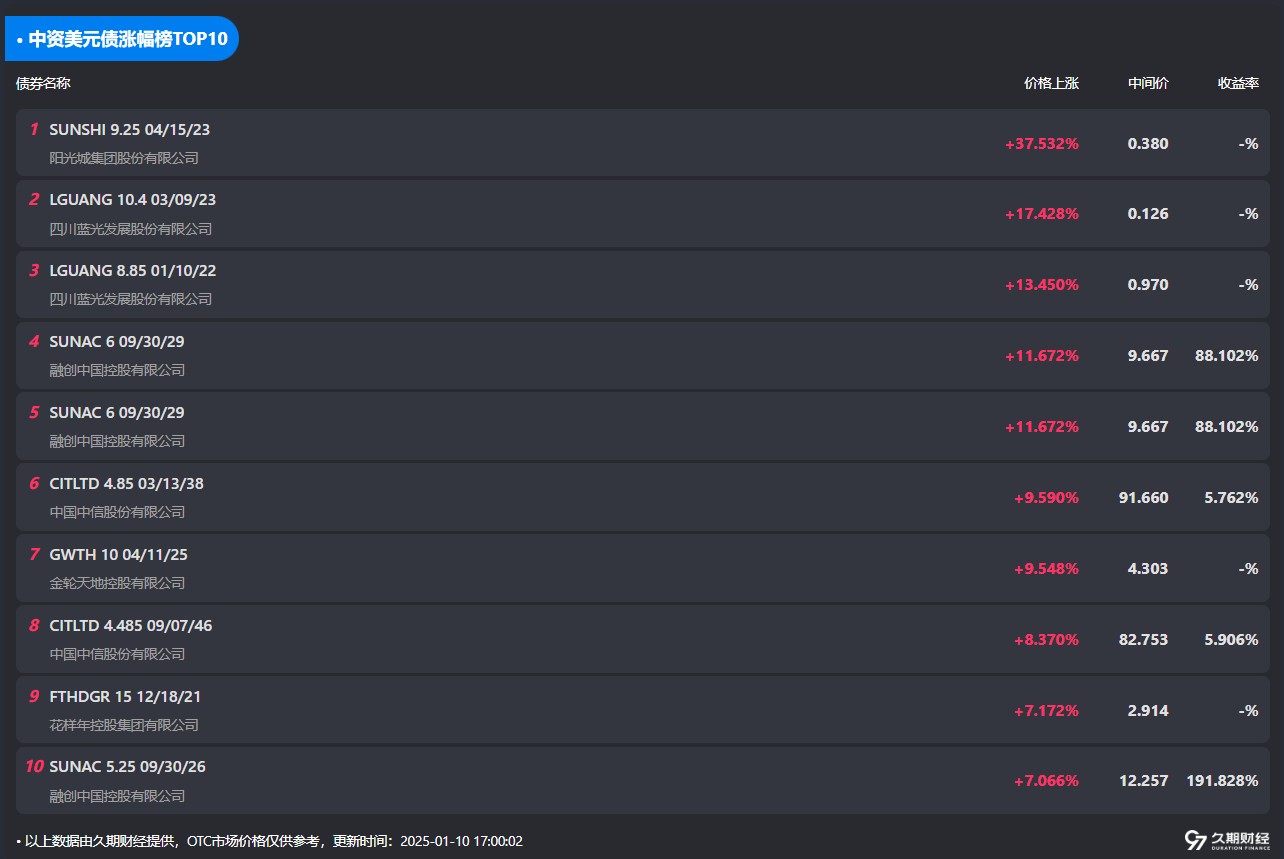Select the 中资美元债涨幅榜TOP10 title tab
This screenshot has width=1284, height=859.
pos(122,39)
